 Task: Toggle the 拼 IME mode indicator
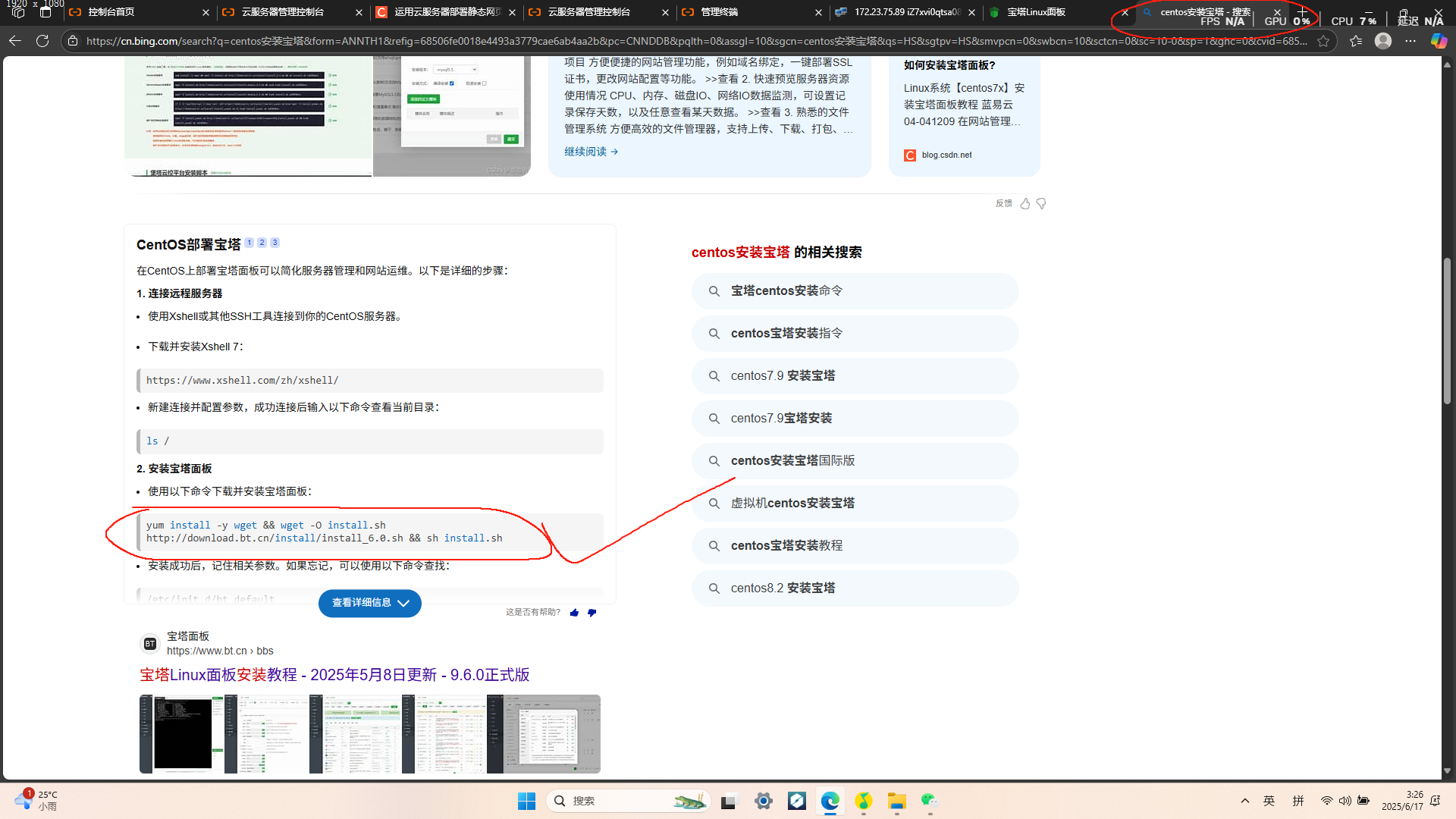(x=1298, y=801)
